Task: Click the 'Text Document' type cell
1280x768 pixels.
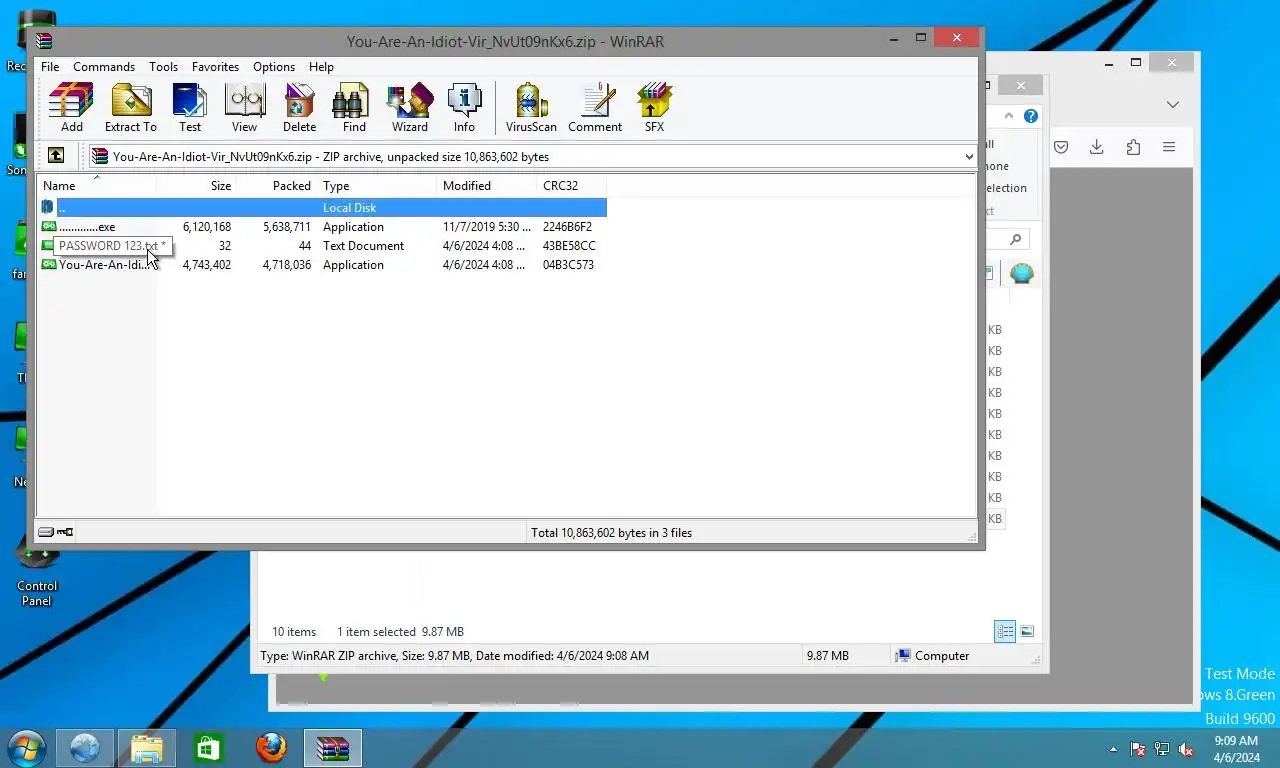Action: point(363,246)
